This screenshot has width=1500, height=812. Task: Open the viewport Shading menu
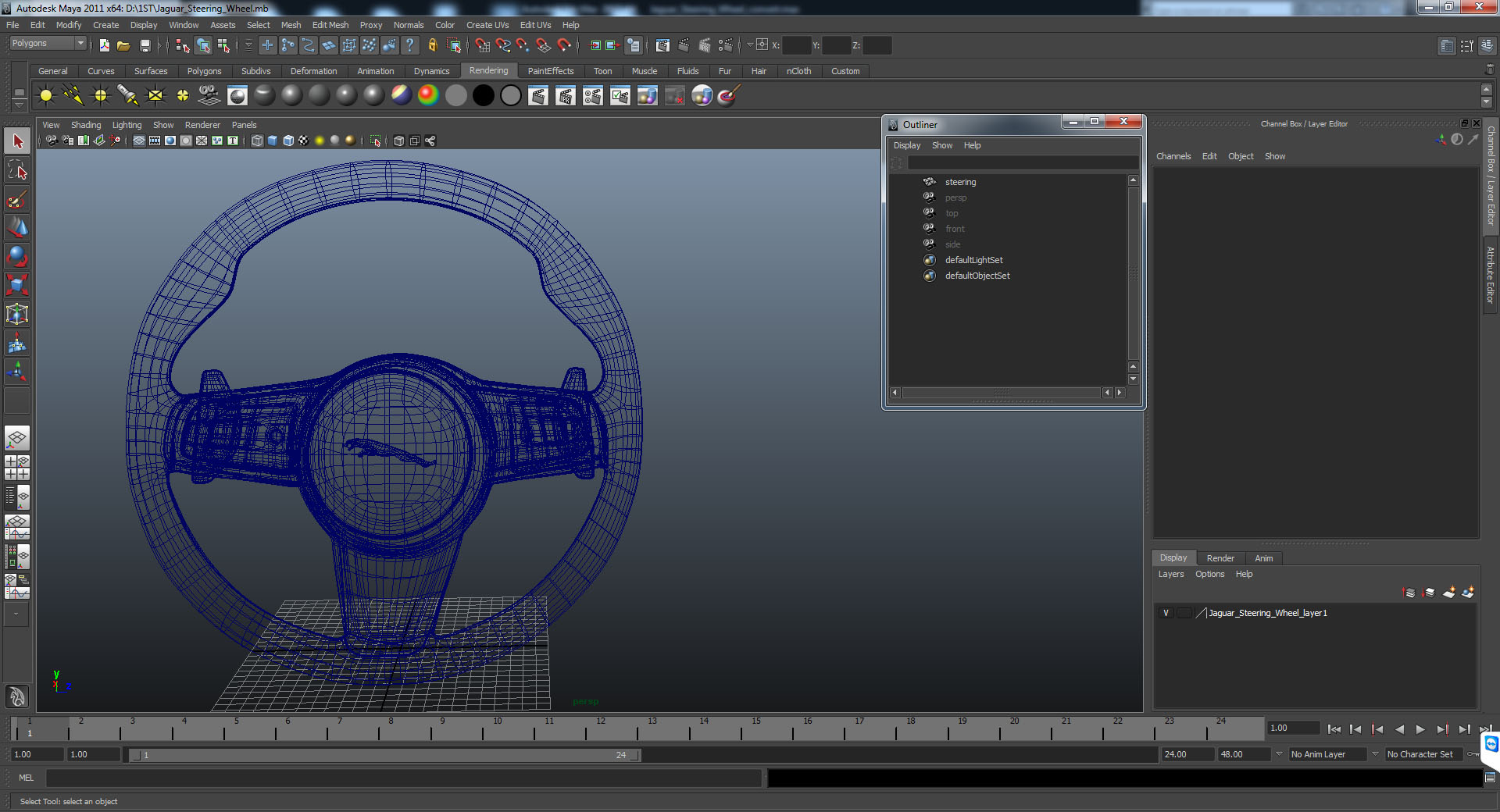coord(86,125)
